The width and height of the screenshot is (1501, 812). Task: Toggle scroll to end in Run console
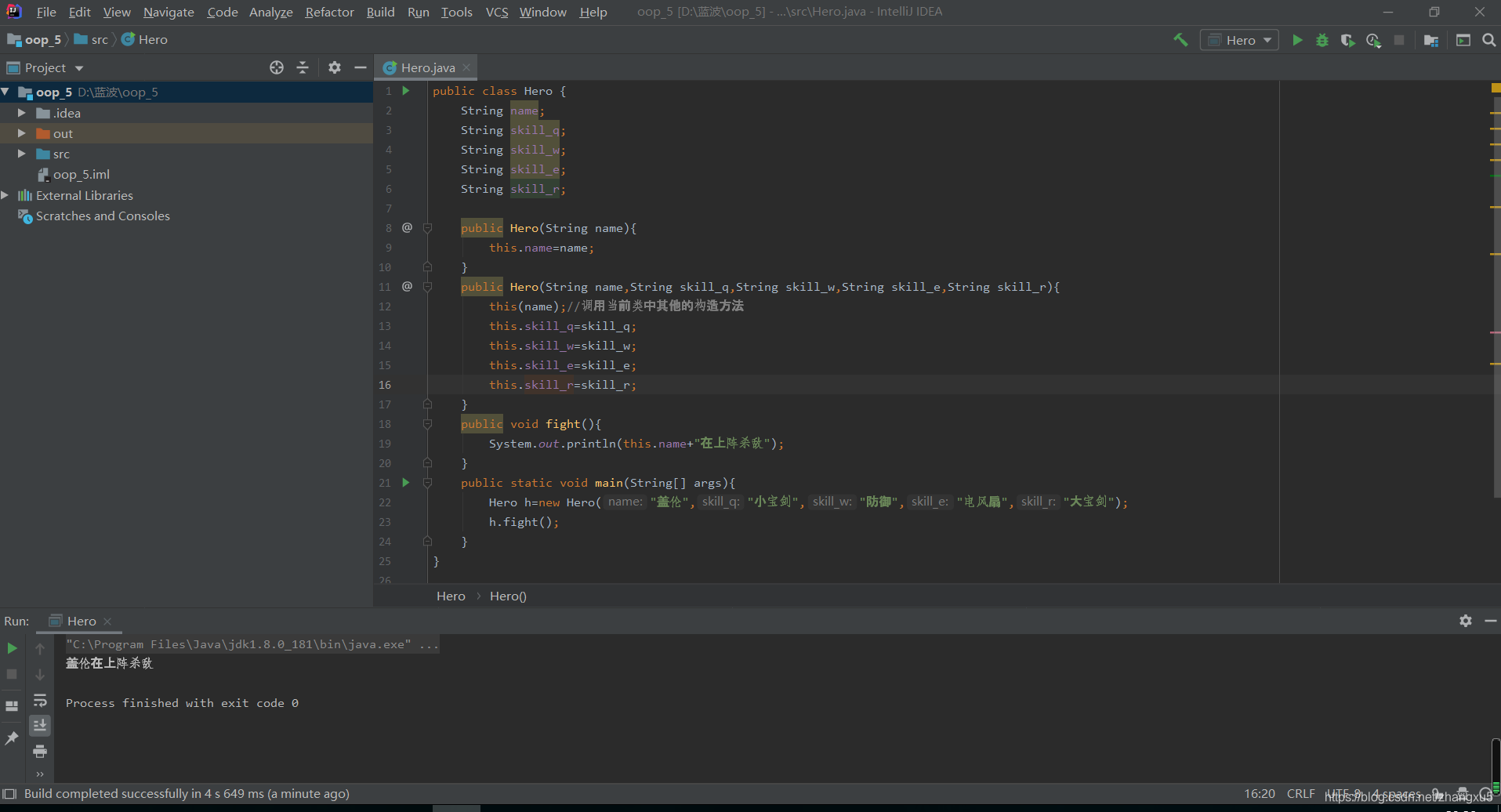pos(40,726)
